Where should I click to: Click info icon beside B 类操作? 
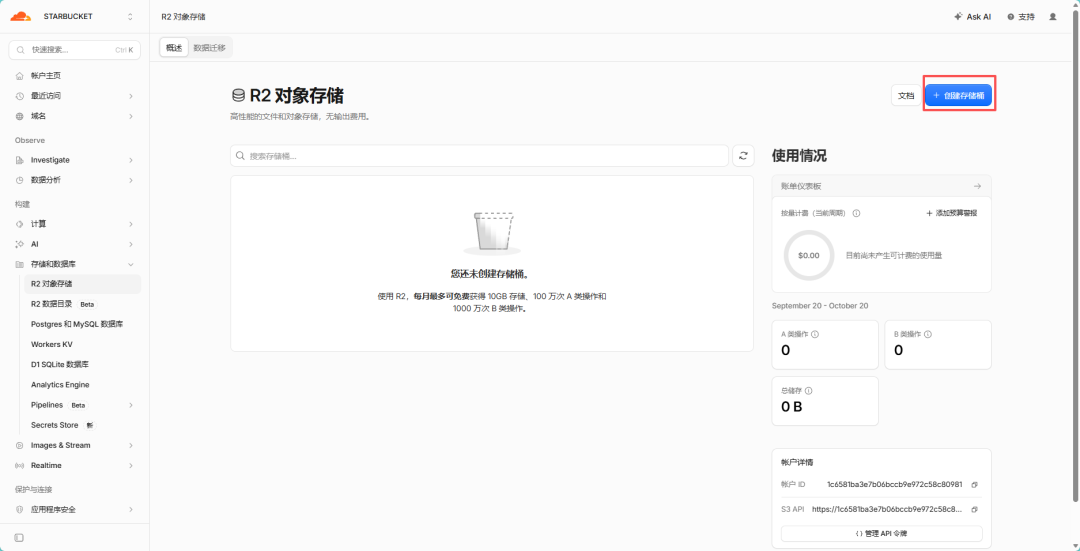(x=928, y=334)
